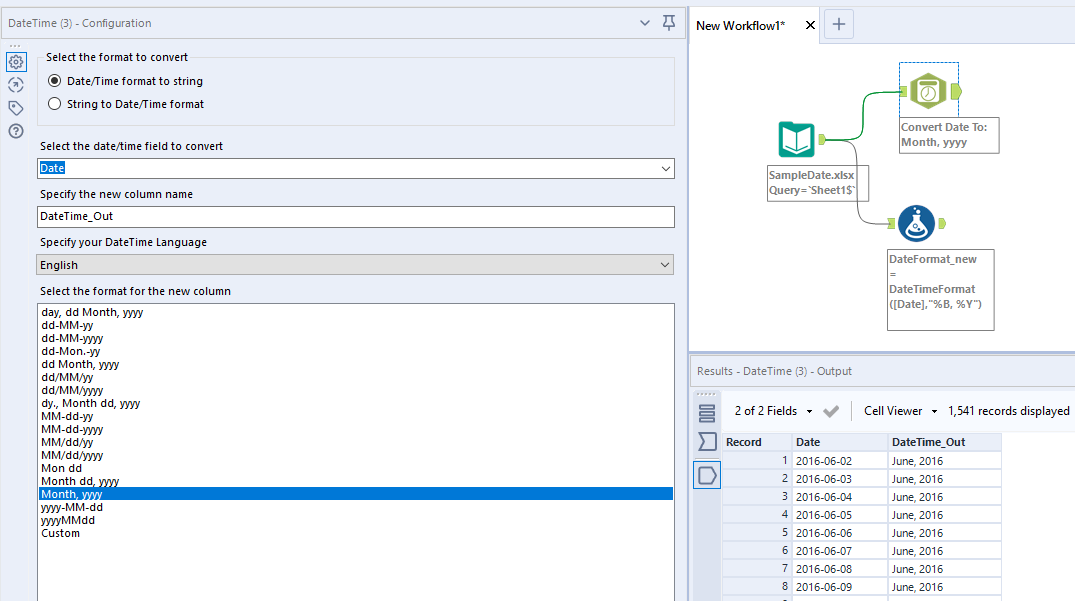Image resolution: width=1075 pixels, height=601 pixels.
Task: Open the Annotation tag icon in the sidebar
Action: pos(15,108)
